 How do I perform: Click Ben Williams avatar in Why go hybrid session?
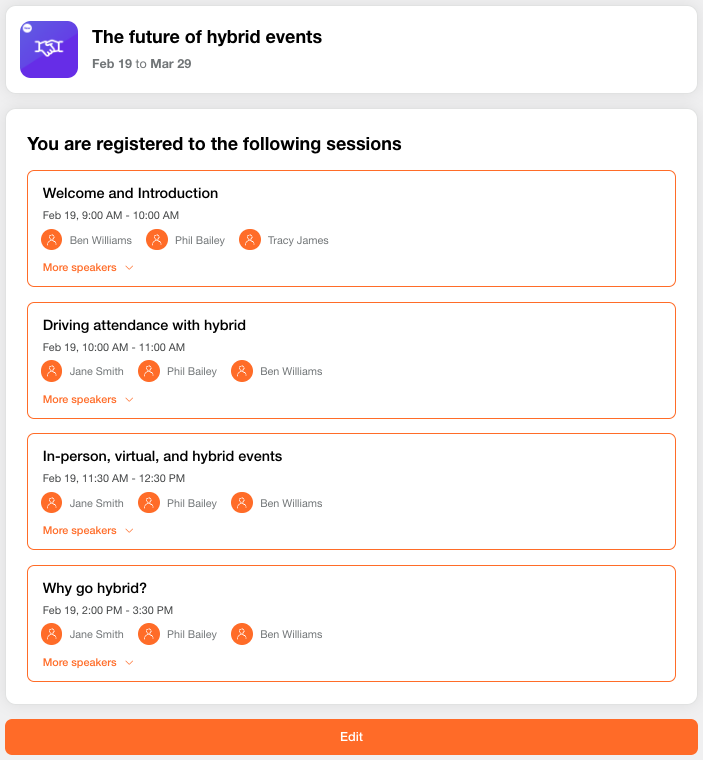tap(242, 634)
